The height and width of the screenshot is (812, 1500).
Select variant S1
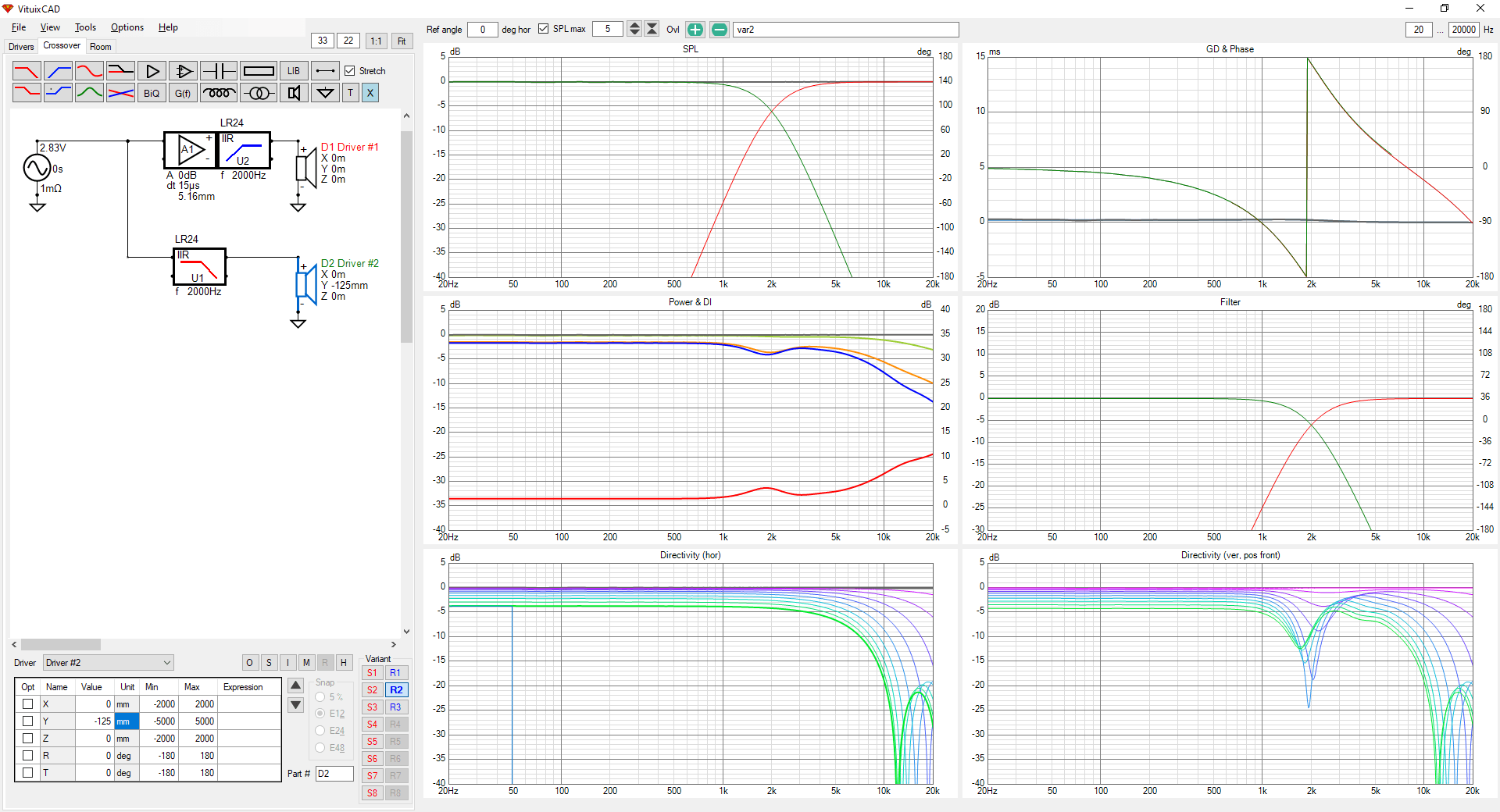[372, 673]
